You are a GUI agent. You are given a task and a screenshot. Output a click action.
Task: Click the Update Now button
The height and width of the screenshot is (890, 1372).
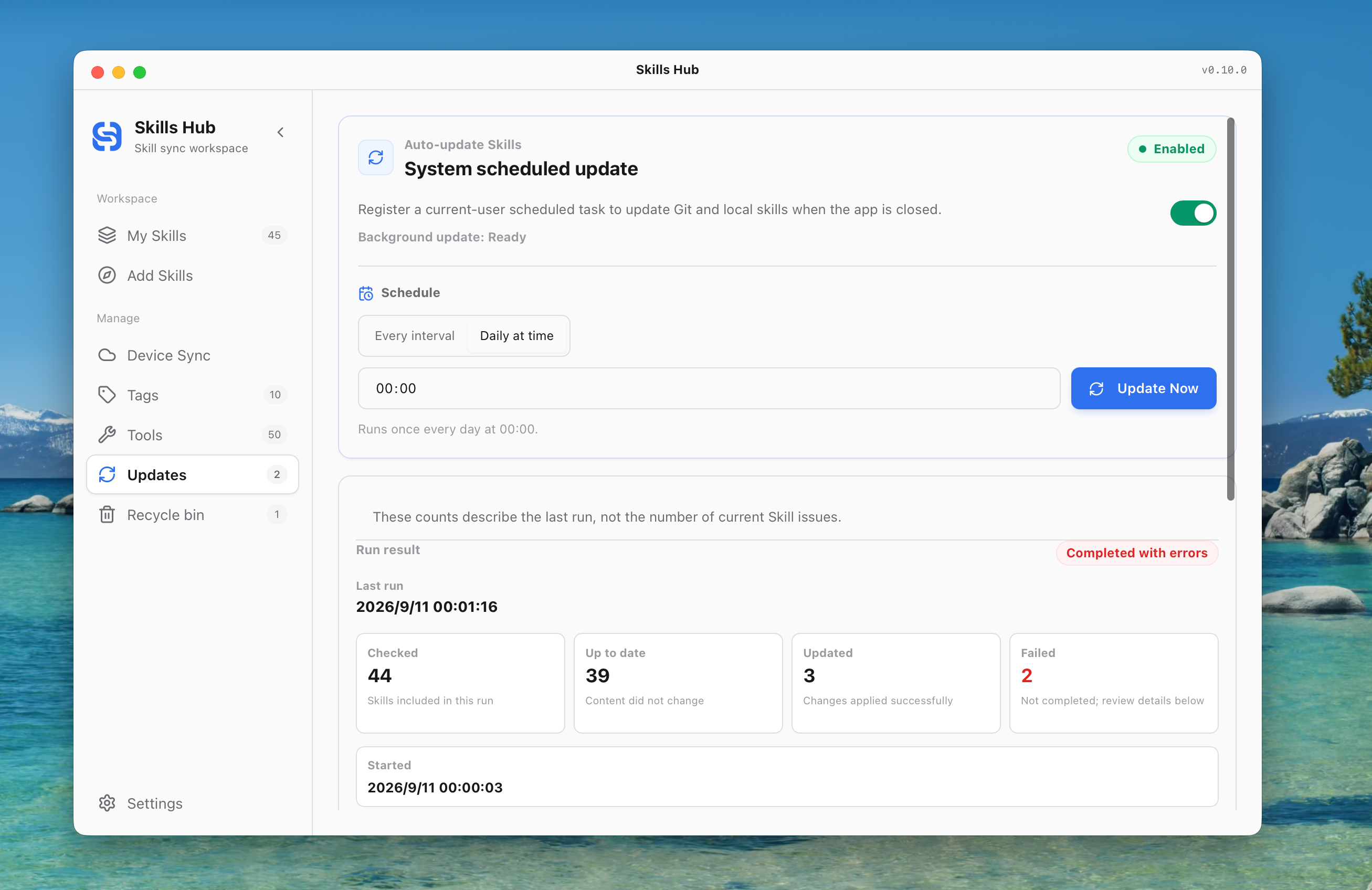point(1144,388)
